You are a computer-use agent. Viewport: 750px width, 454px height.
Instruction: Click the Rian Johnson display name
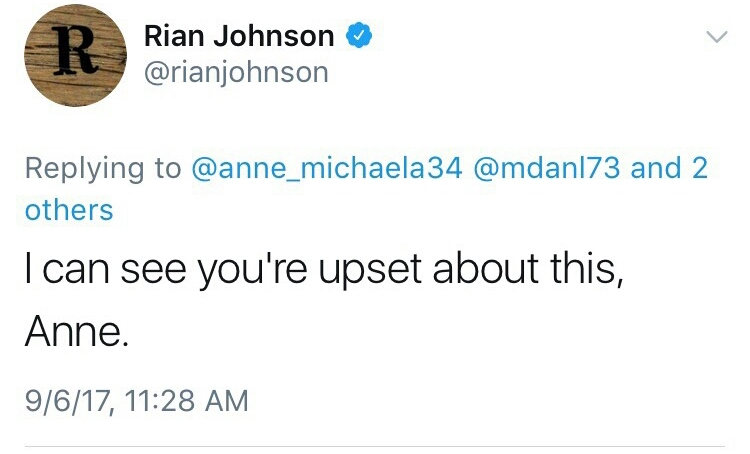[x=239, y=37]
